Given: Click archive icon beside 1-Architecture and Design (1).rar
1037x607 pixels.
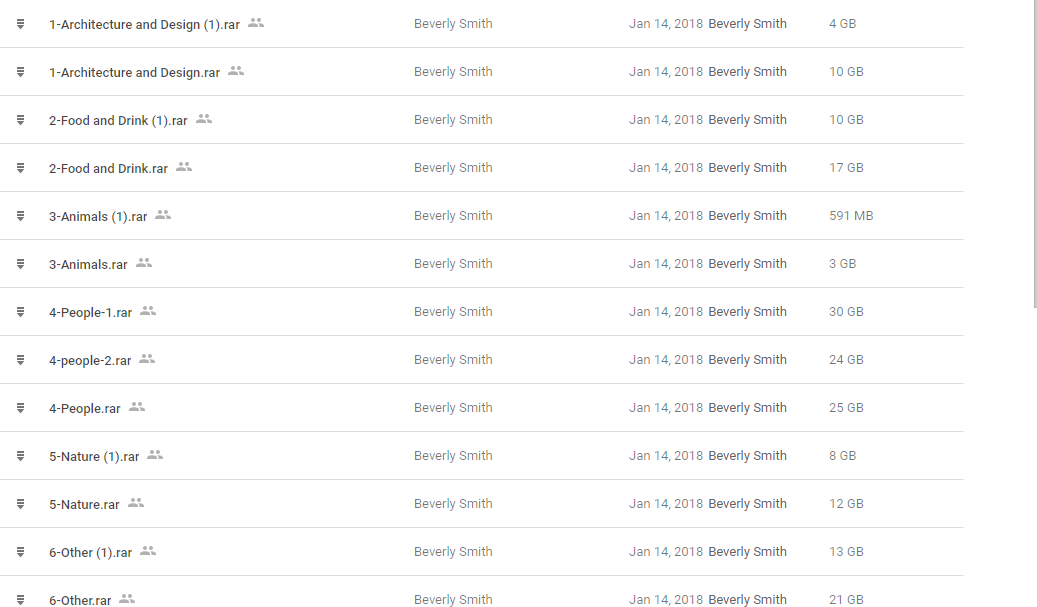Looking at the screenshot, I should point(20,24).
